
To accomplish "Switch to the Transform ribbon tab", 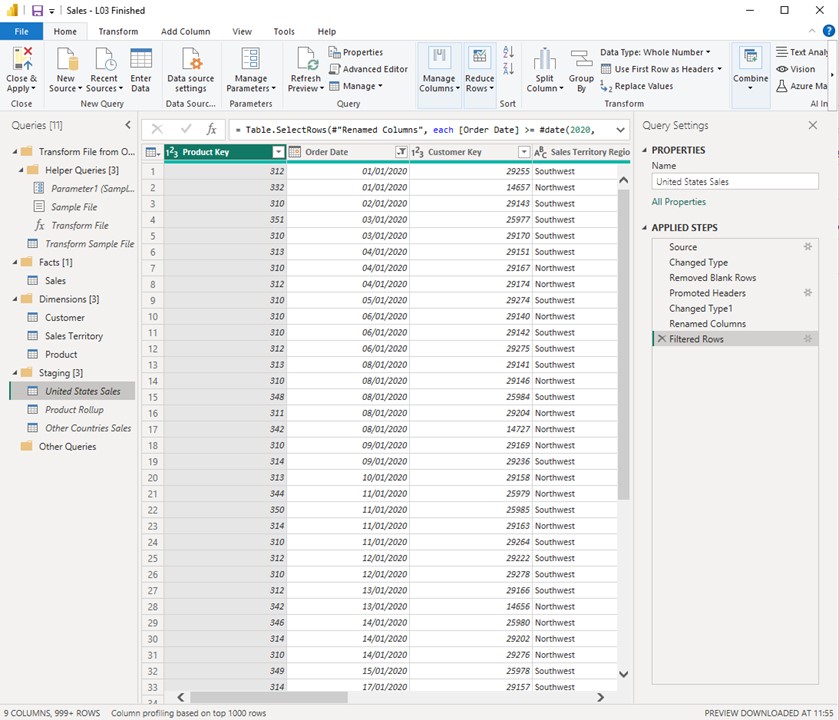I will pyautogui.click(x=118, y=31).
